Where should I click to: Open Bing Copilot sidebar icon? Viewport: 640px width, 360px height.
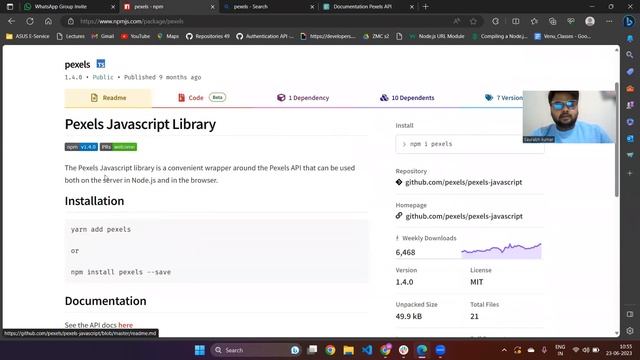point(629,21)
